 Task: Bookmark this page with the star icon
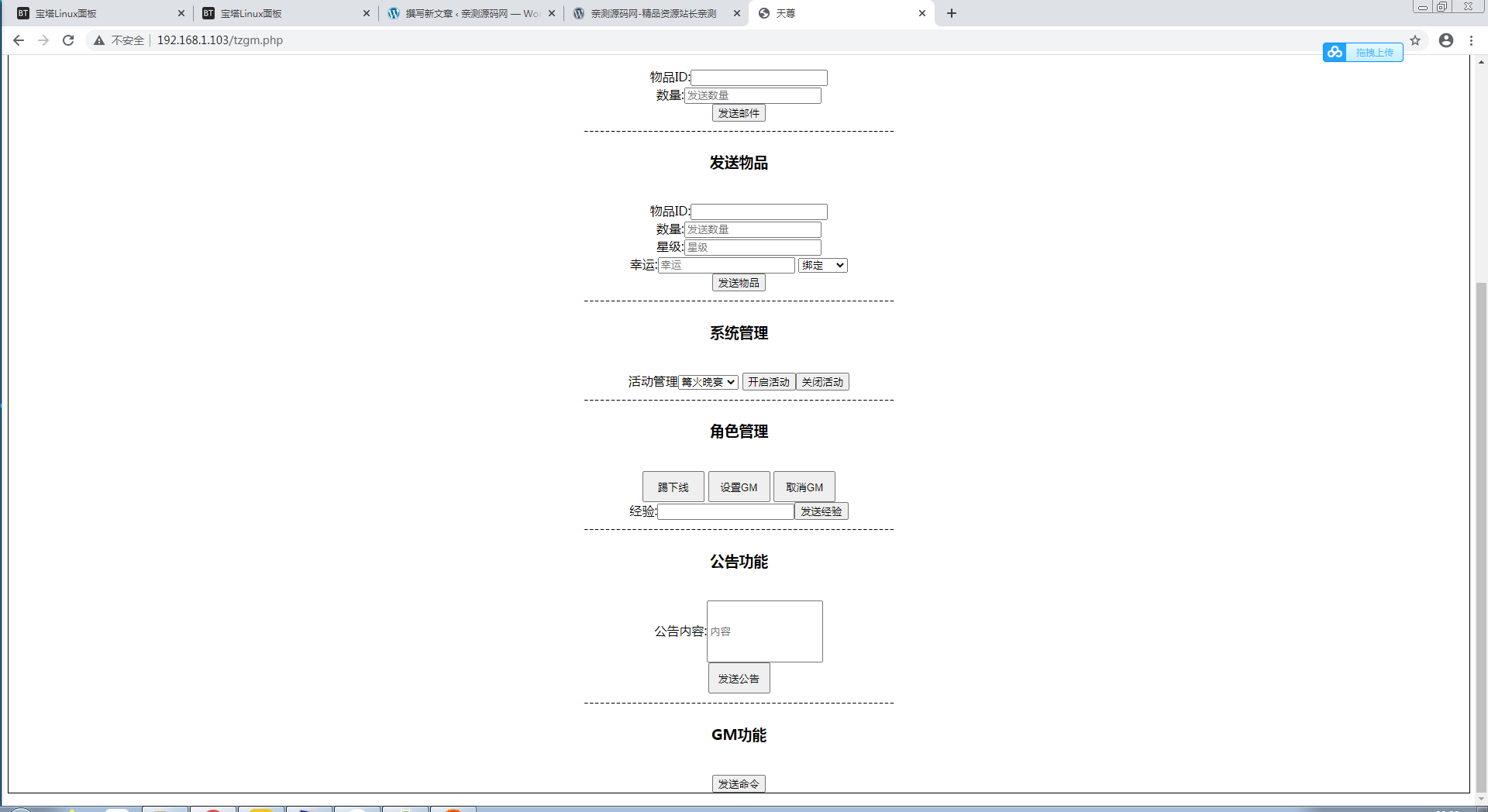[x=1415, y=40]
